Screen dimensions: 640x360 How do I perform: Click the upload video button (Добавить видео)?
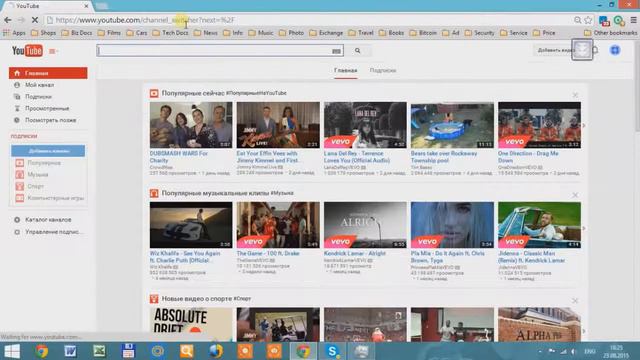pos(555,50)
